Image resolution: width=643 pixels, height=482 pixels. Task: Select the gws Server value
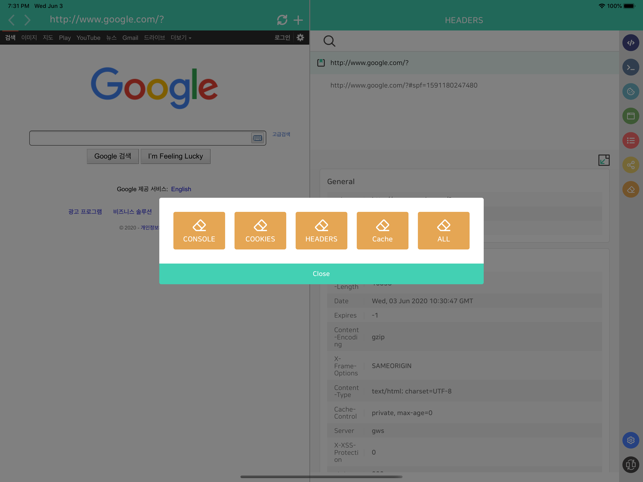pos(378,431)
